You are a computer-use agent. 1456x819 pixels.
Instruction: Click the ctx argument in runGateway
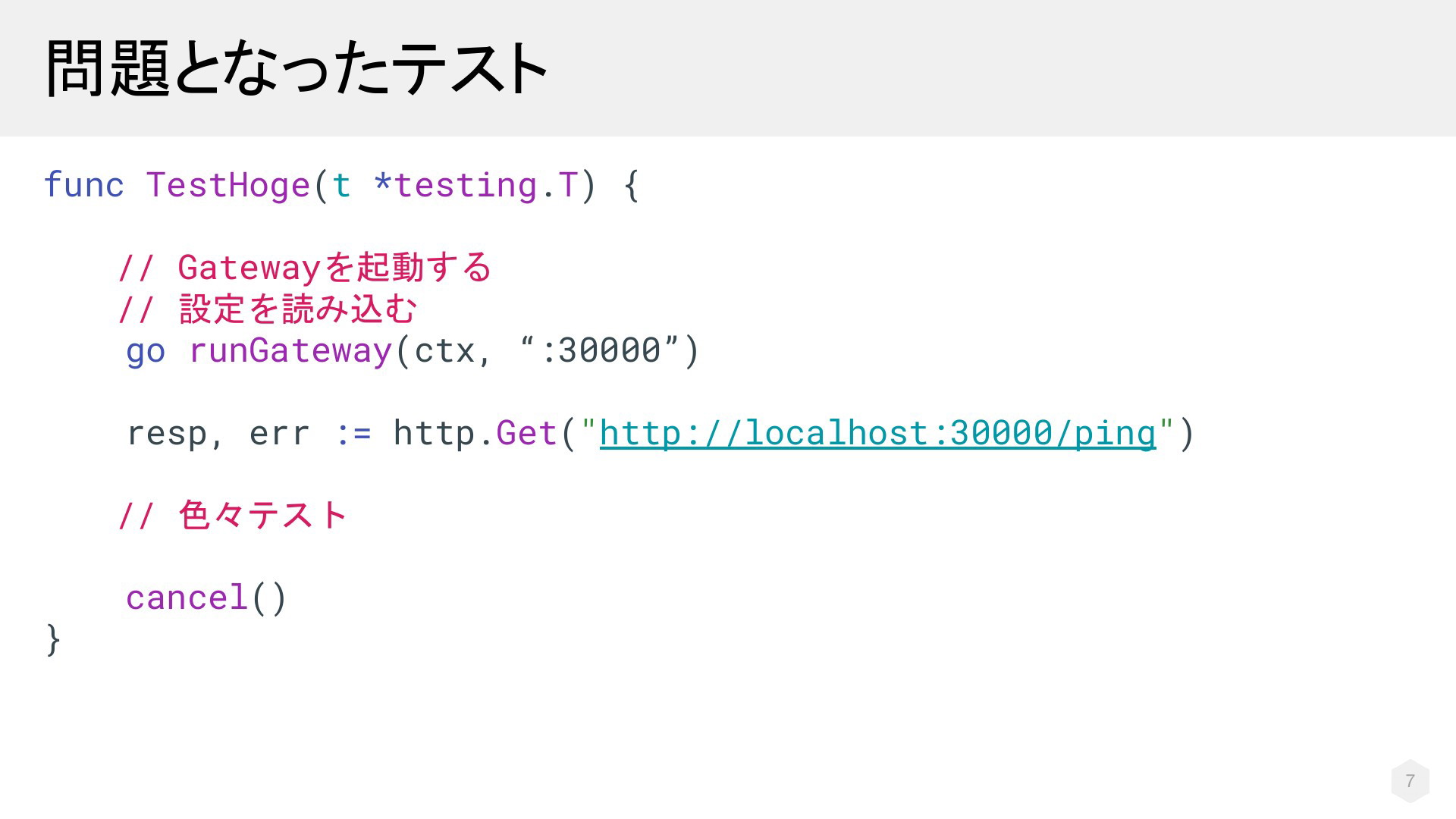444,351
